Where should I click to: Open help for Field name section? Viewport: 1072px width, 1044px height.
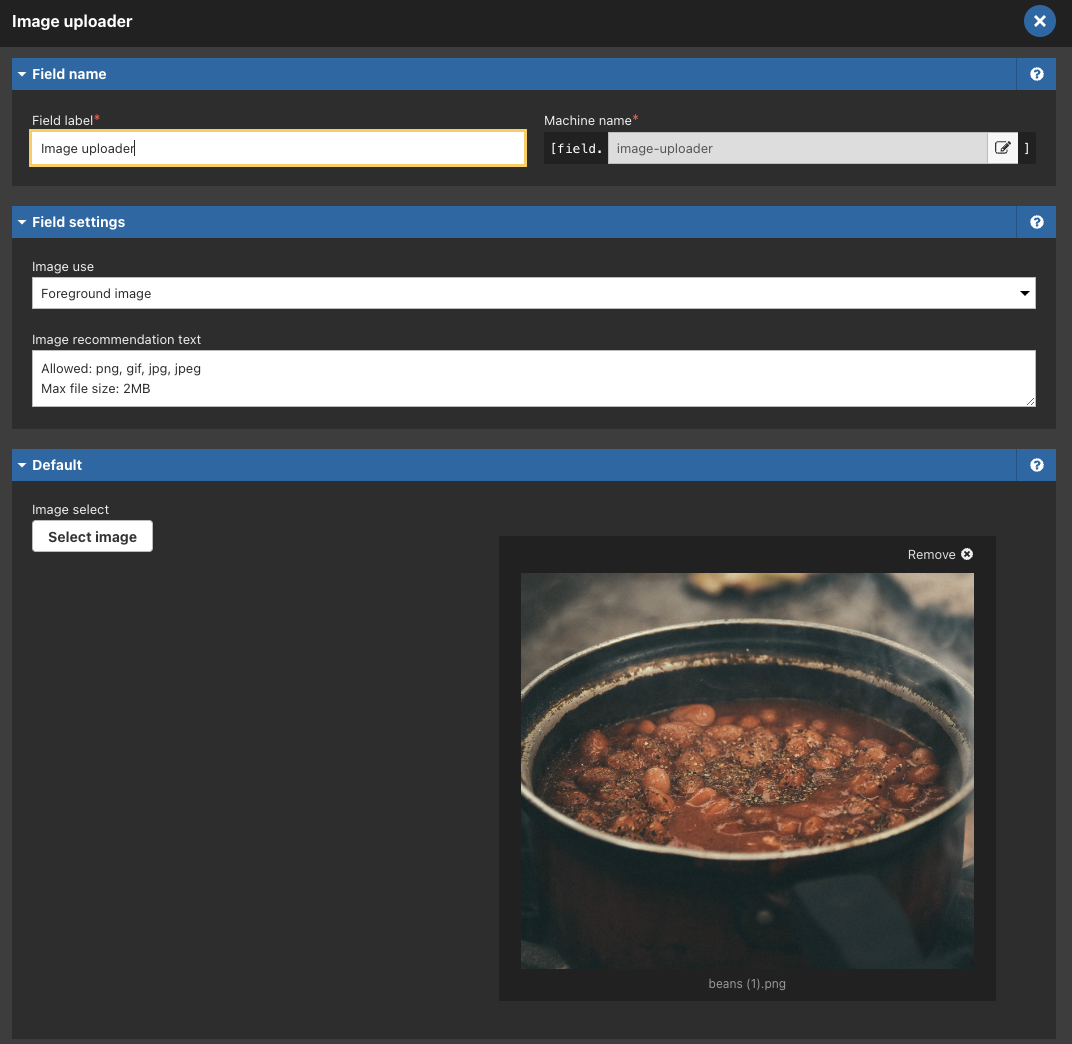pyautogui.click(x=1036, y=74)
